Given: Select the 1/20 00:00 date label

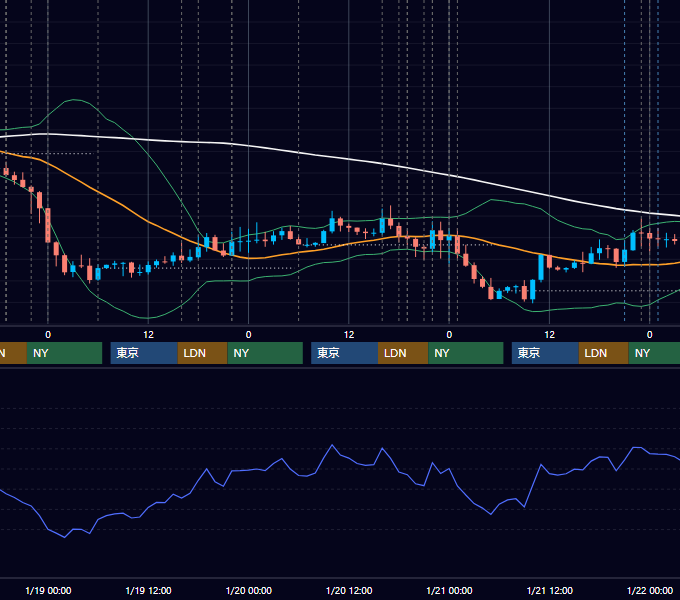Looking at the screenshot, I should pos(248,590).
